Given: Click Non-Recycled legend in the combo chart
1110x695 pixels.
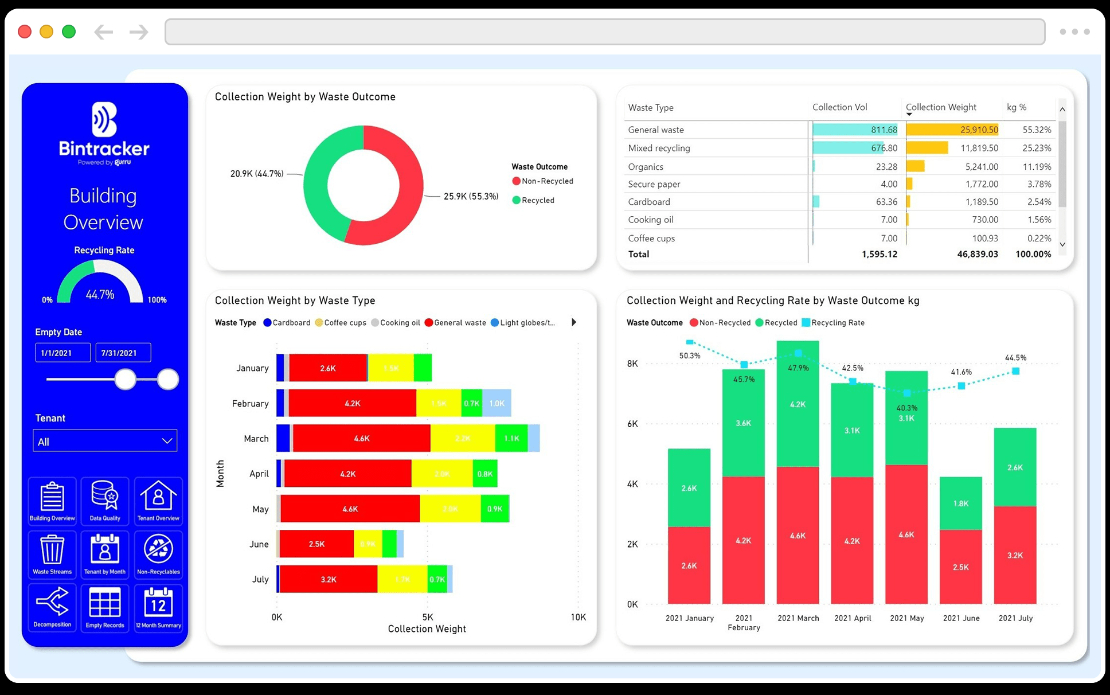Looking at the screenshot, I should tap(720, 323).
